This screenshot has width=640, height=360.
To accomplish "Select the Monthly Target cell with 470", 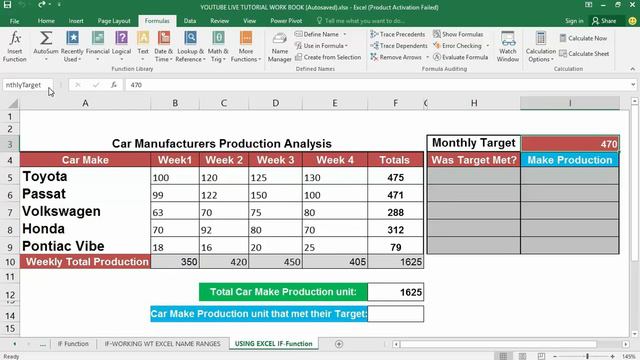I will pyautogui.click(x=570, y=143).
